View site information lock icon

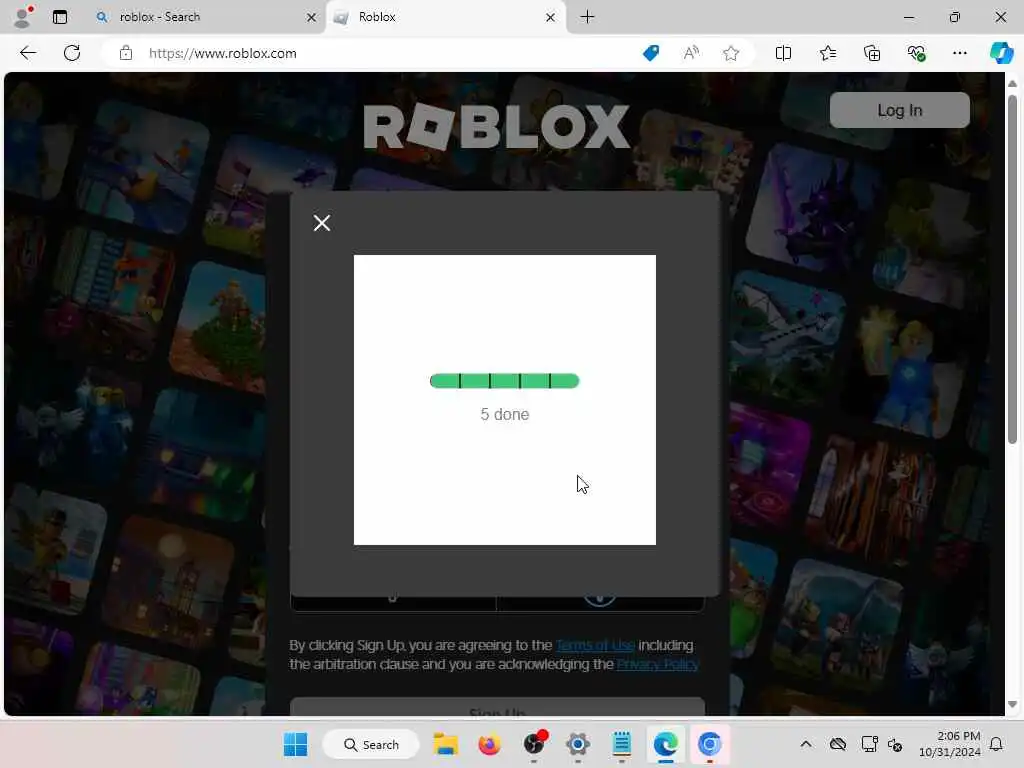click(125, 53)
